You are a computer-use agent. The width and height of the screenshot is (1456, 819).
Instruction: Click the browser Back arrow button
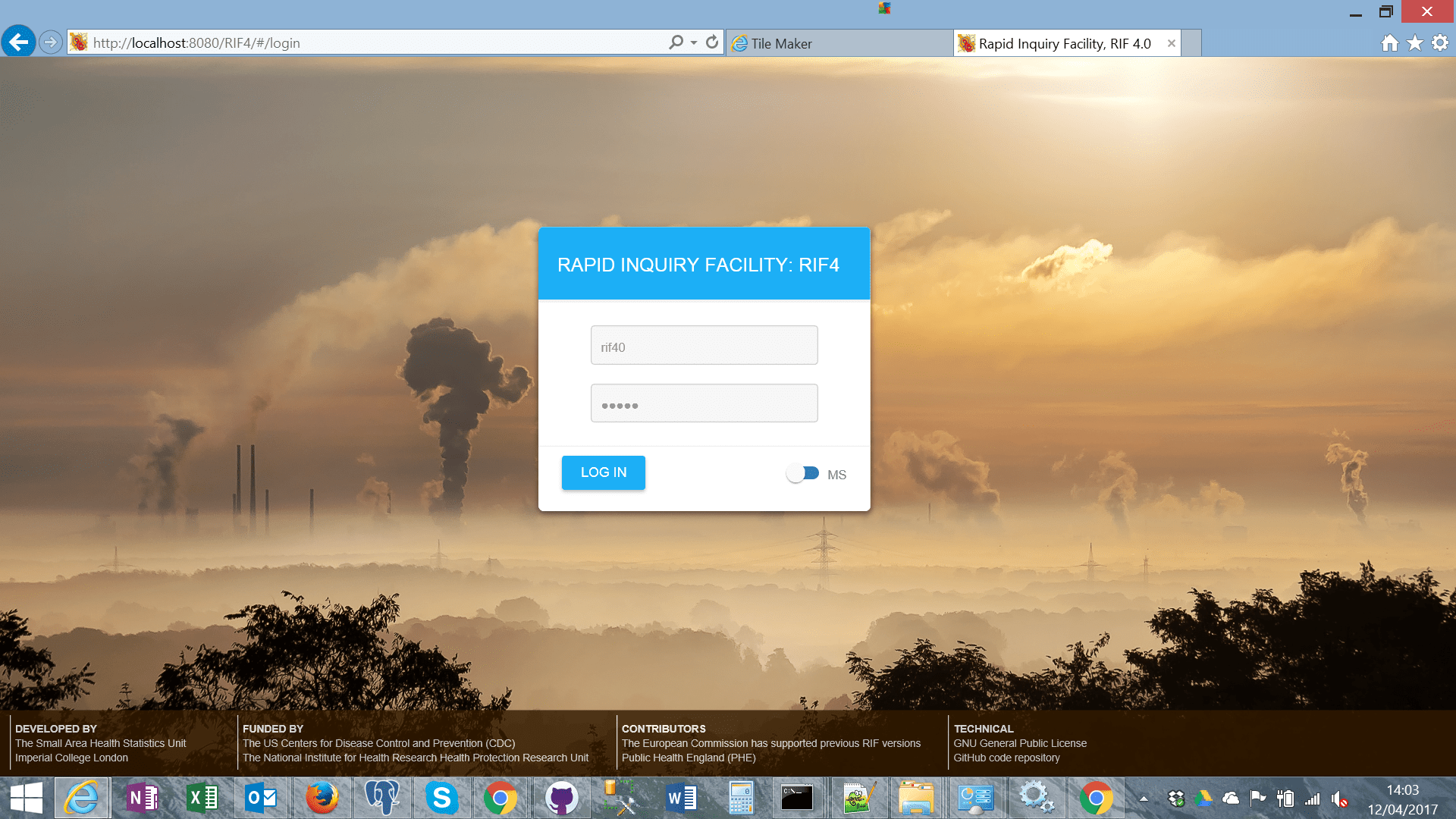[x=19, y=42]
